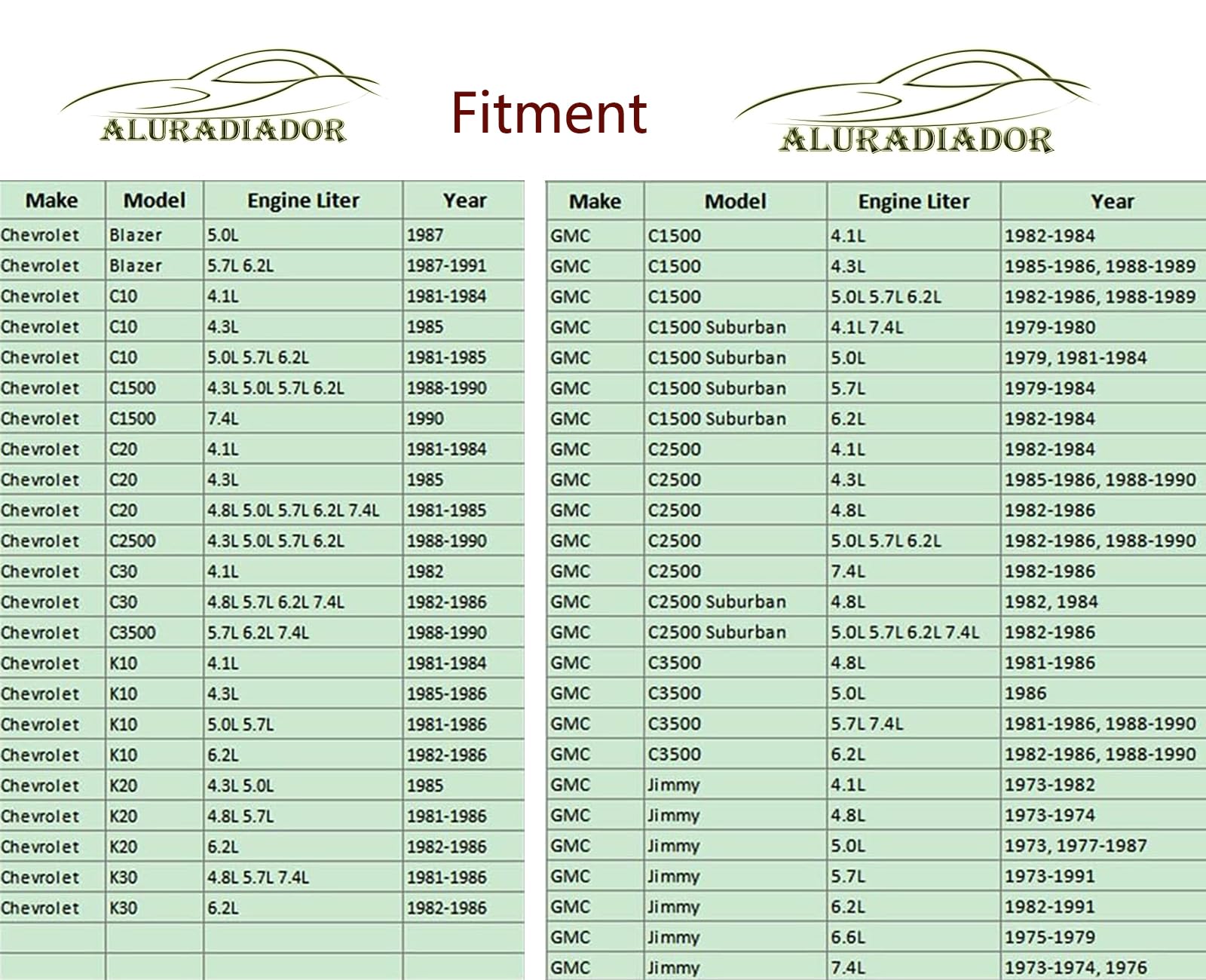Select the 4.8L 5.0L 5.7L 6.2L 7.4L cell
1206x980 pixels.
293,510
